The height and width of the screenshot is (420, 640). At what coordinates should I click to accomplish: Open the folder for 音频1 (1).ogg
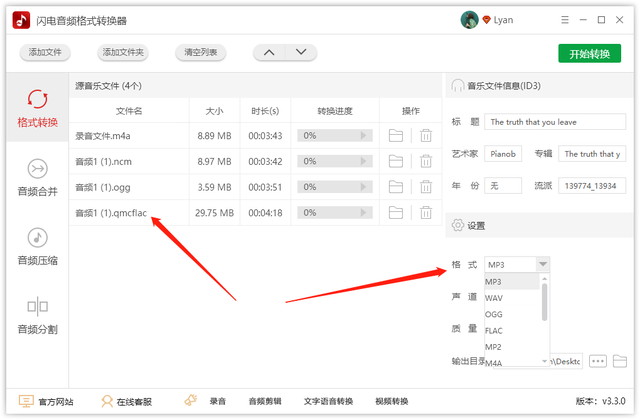pos(396,187)
